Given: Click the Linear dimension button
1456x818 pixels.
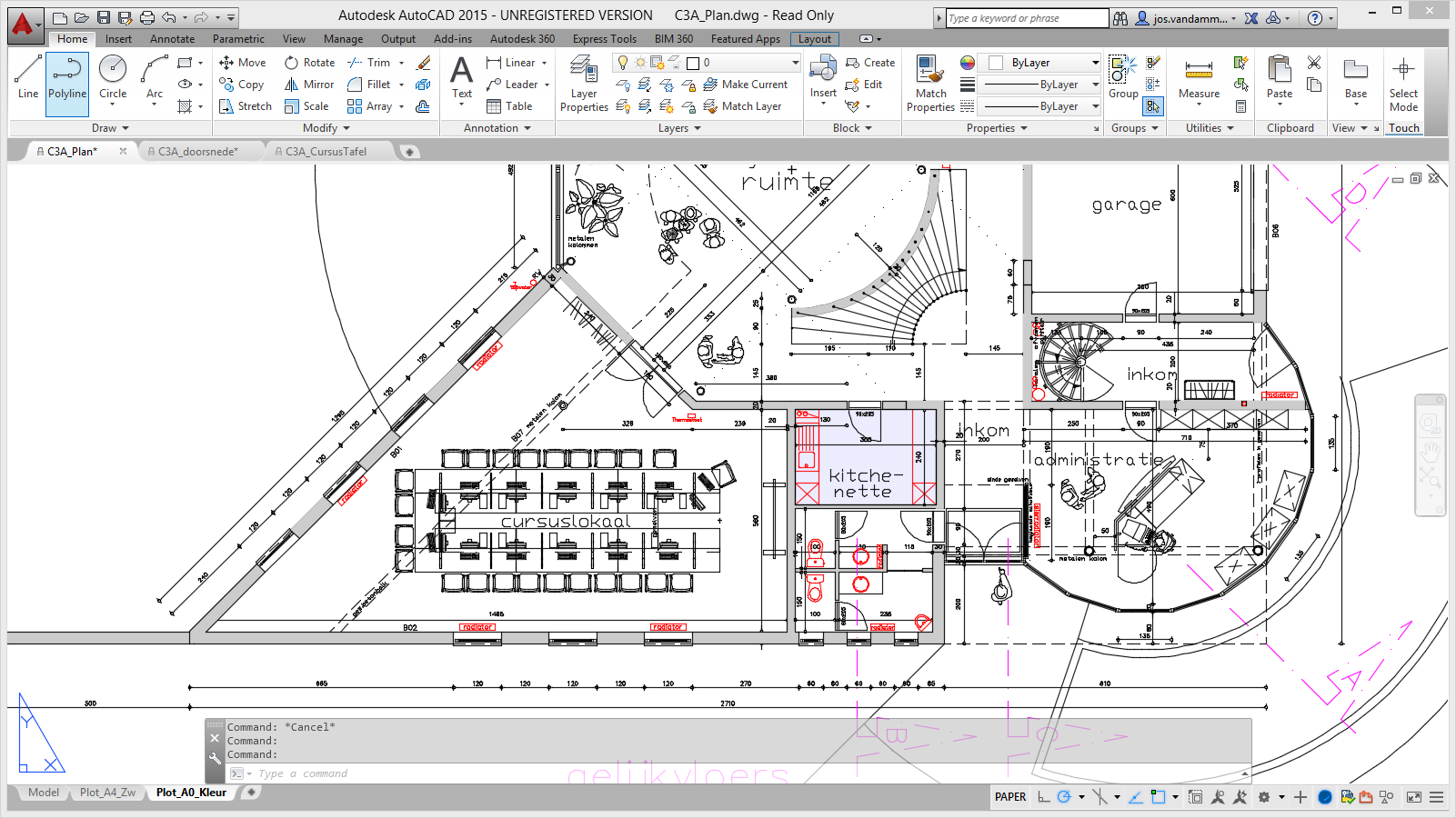Looking at the screenshot, I should click(x=511, y=63).
